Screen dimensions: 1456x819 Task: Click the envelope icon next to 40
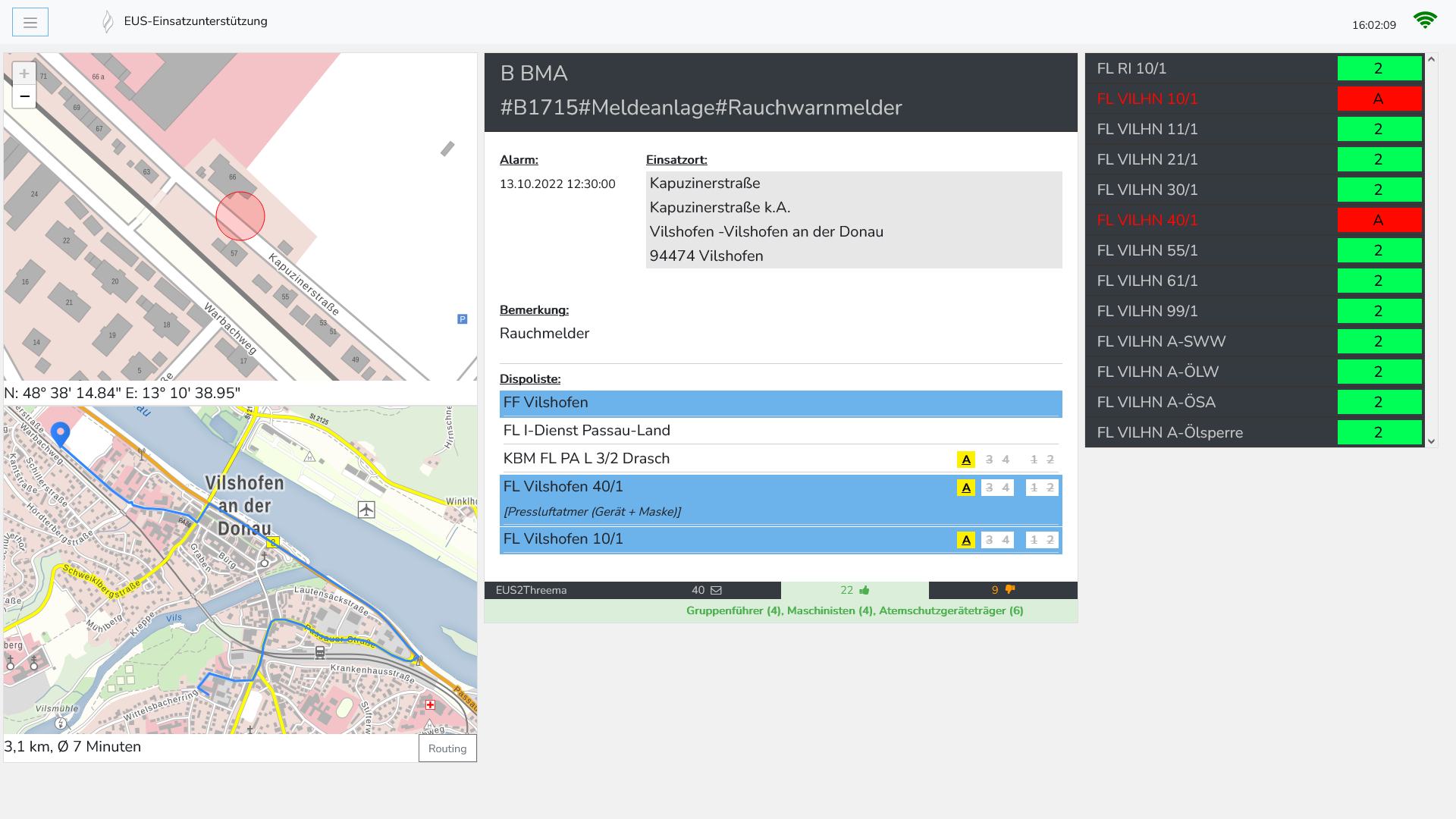(x=716, y=590)
